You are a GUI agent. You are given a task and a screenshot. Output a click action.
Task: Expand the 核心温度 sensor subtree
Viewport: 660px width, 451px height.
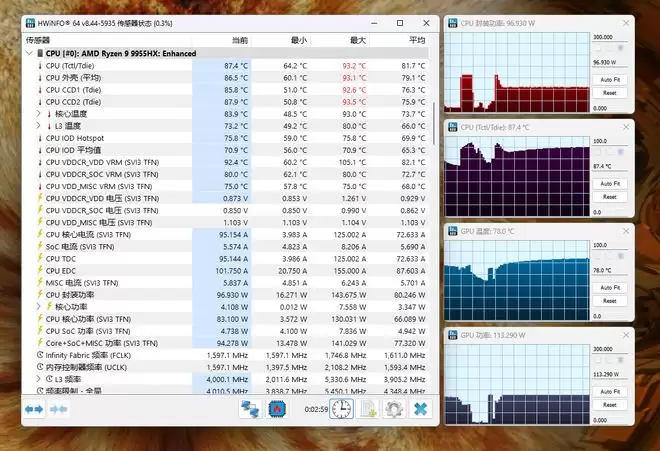pos(38,114)
